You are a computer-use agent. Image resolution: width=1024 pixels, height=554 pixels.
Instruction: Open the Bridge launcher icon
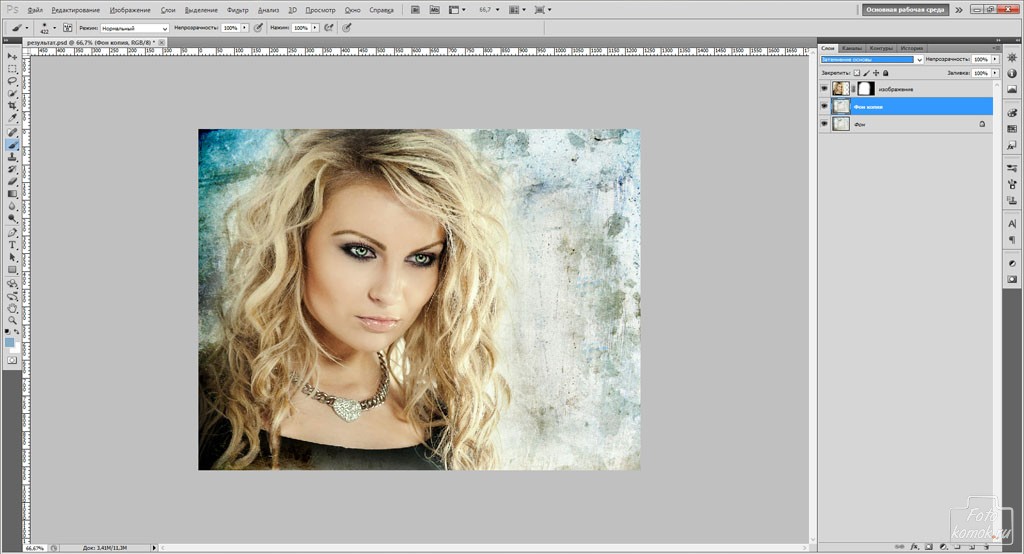click(417, 9)
